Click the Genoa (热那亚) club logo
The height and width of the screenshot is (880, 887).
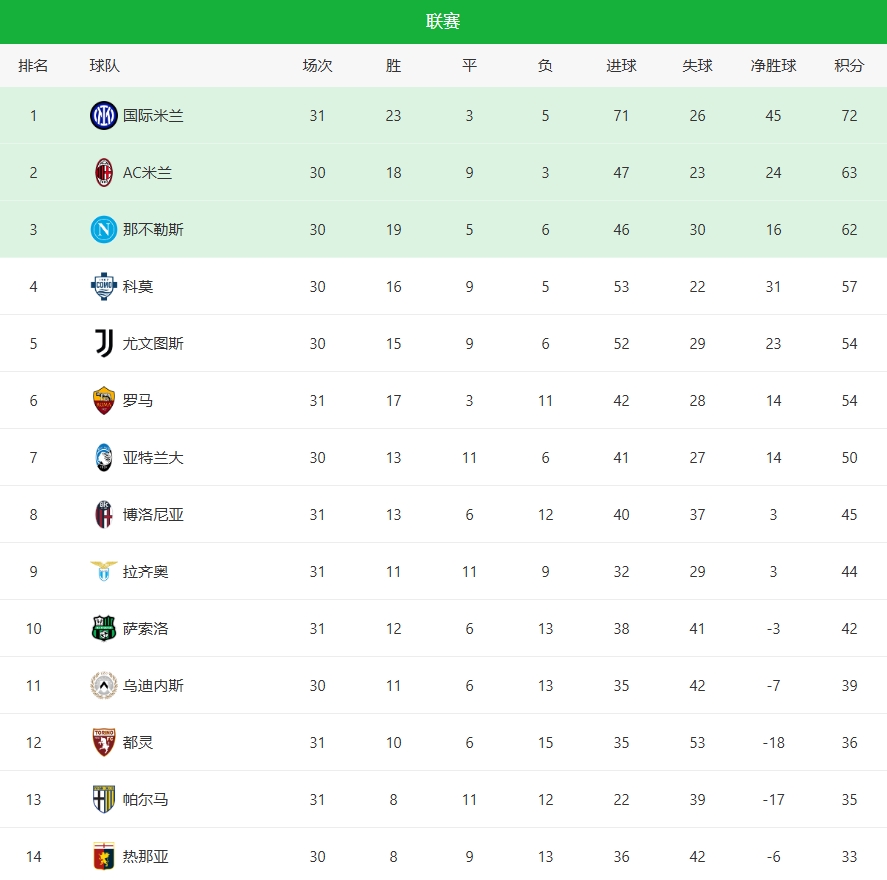(104, 857)
